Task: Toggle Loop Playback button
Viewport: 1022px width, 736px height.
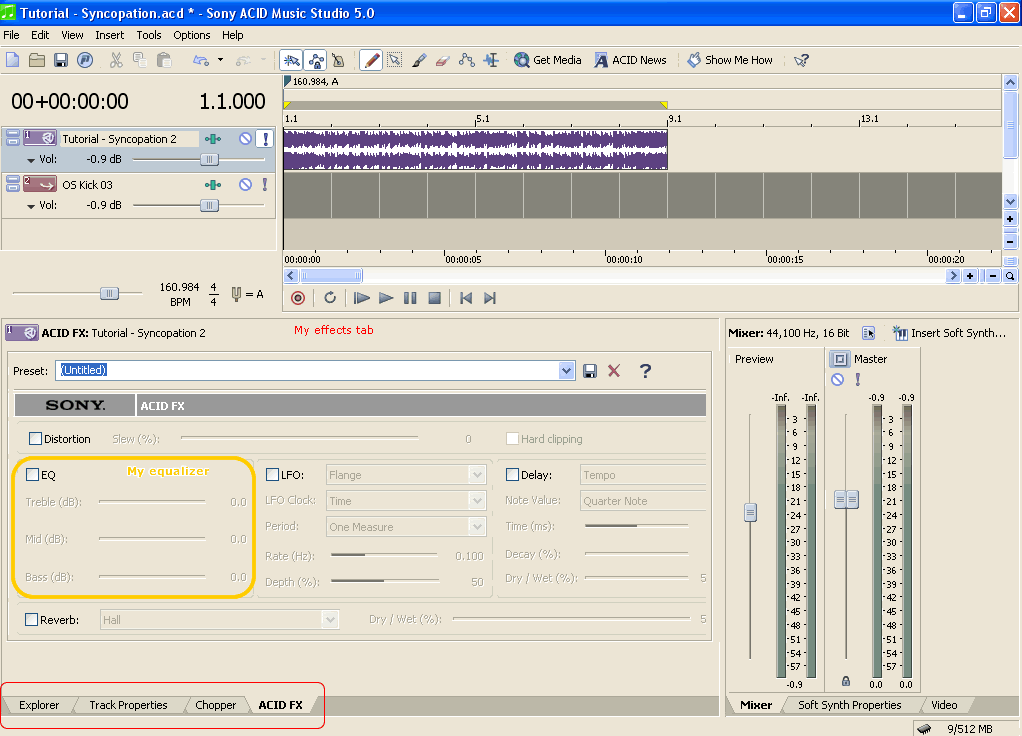Action: pyautogui.click(x=330, y=298)
